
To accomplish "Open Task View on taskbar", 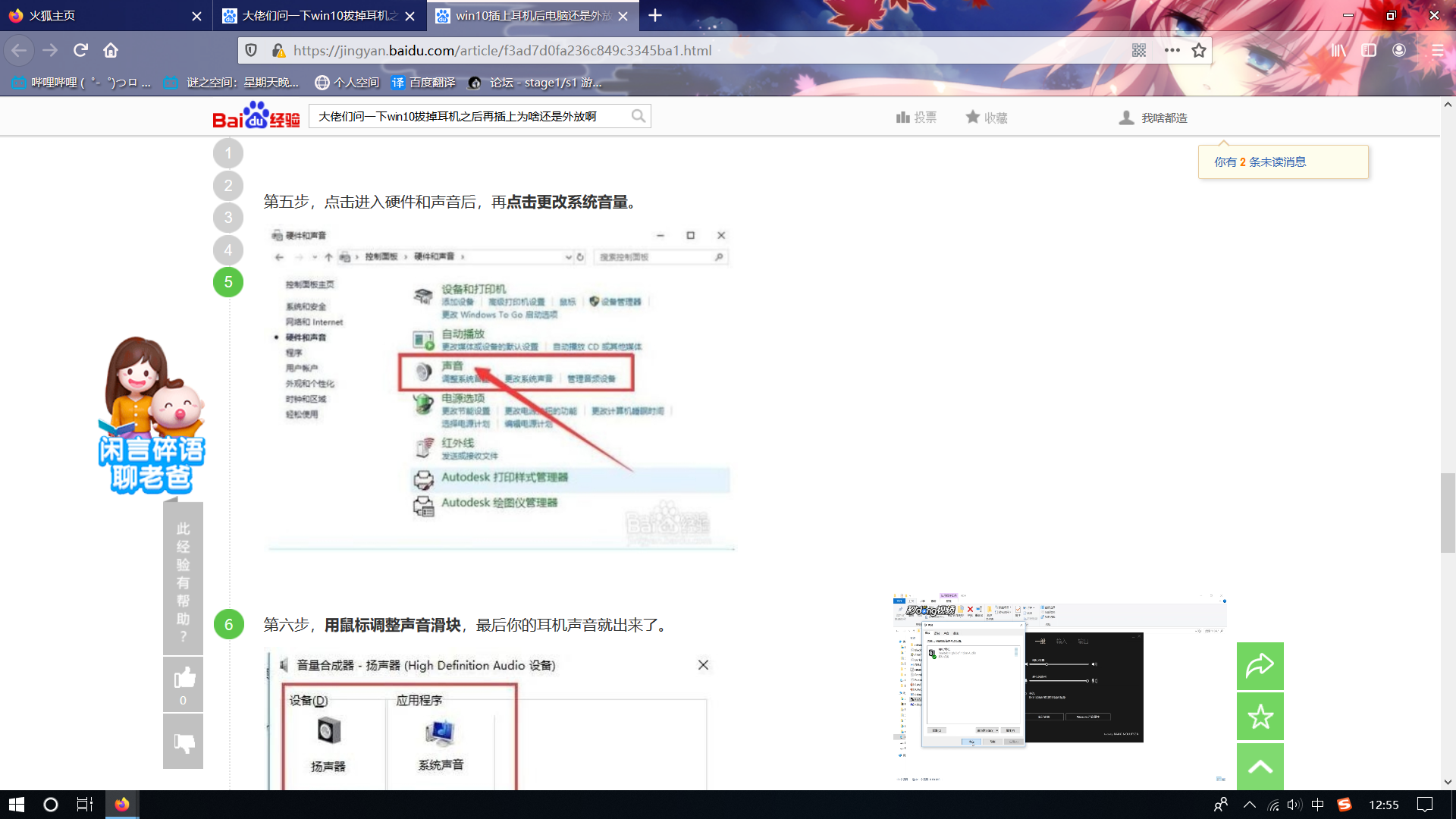I will 85,805.
